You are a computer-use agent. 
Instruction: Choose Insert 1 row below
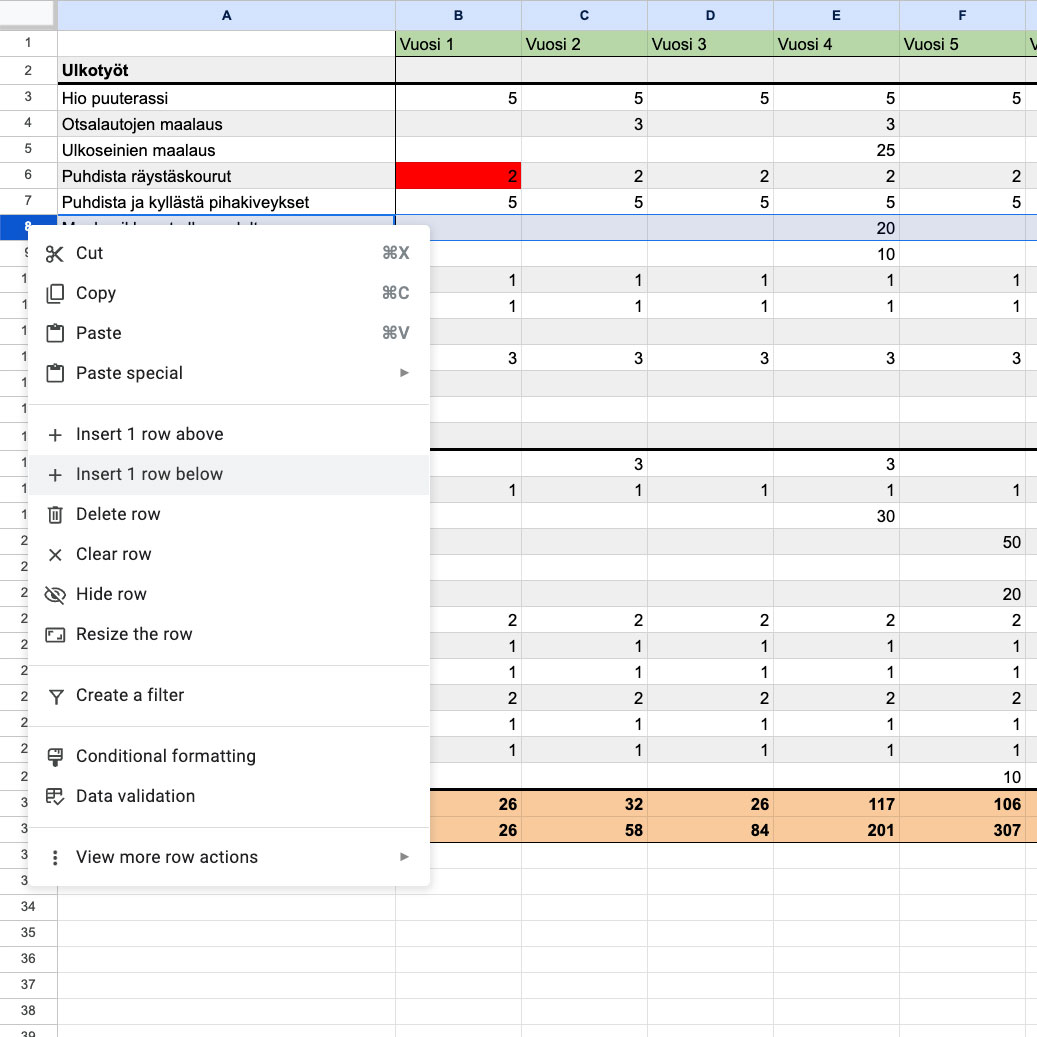tap(149, 474)
